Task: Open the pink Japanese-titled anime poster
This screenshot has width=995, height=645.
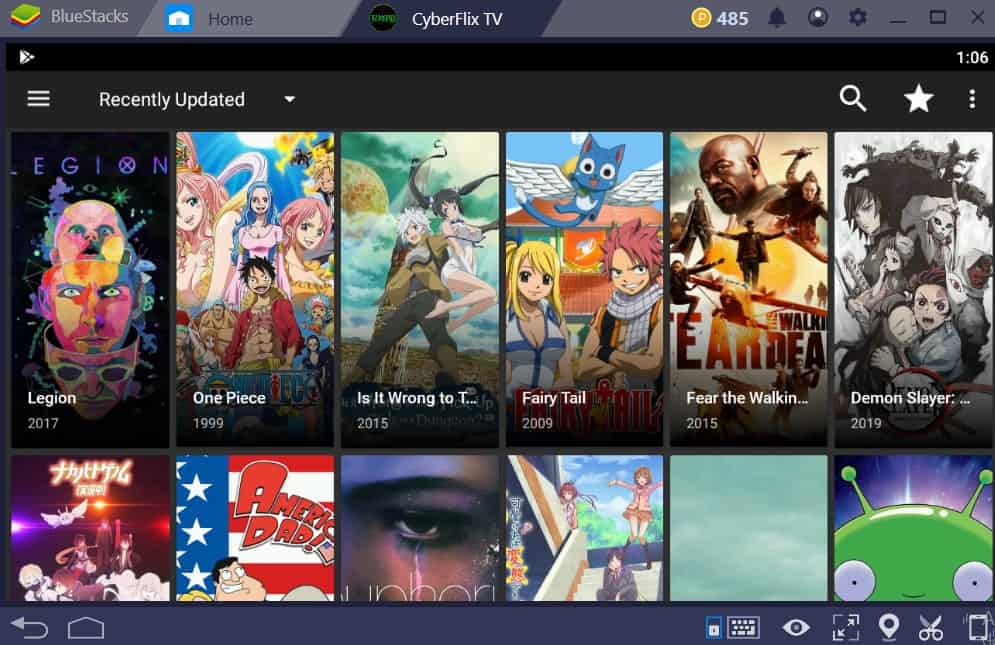Action: click(90, 528)
